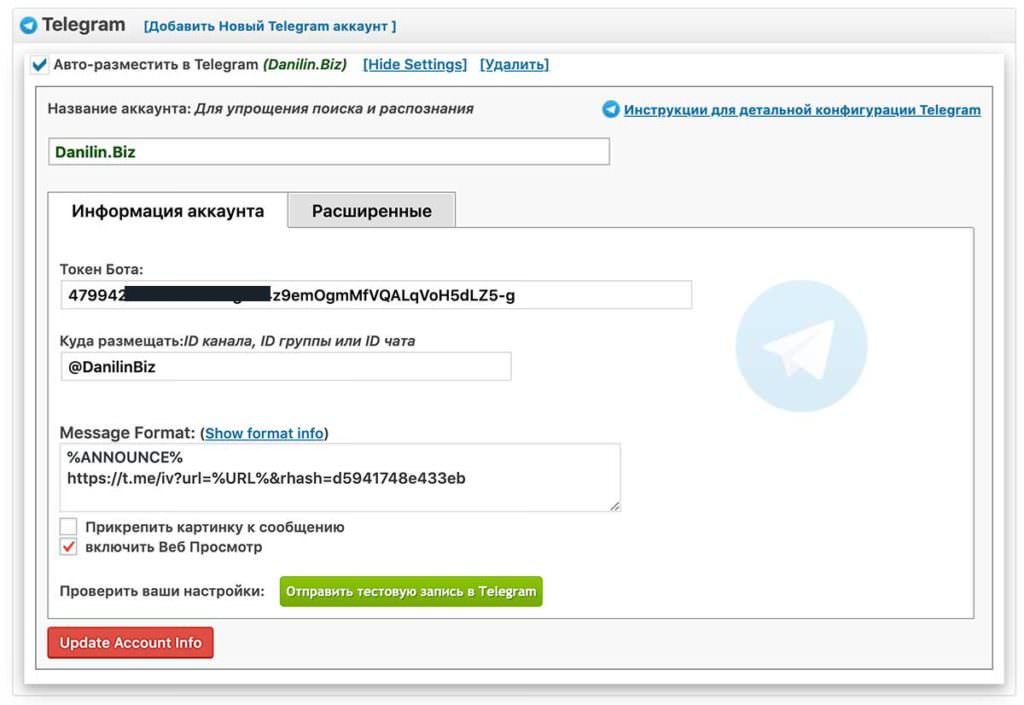Select the Информация аккаунта tab

tap(168, 211)
